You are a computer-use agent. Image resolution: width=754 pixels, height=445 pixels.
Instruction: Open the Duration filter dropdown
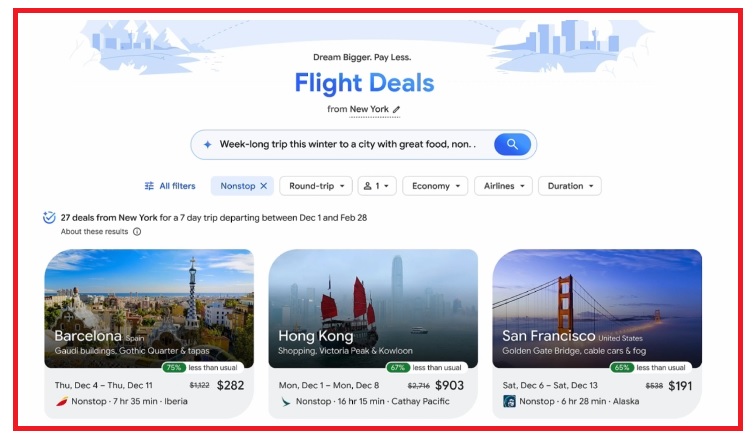[570, 186]
